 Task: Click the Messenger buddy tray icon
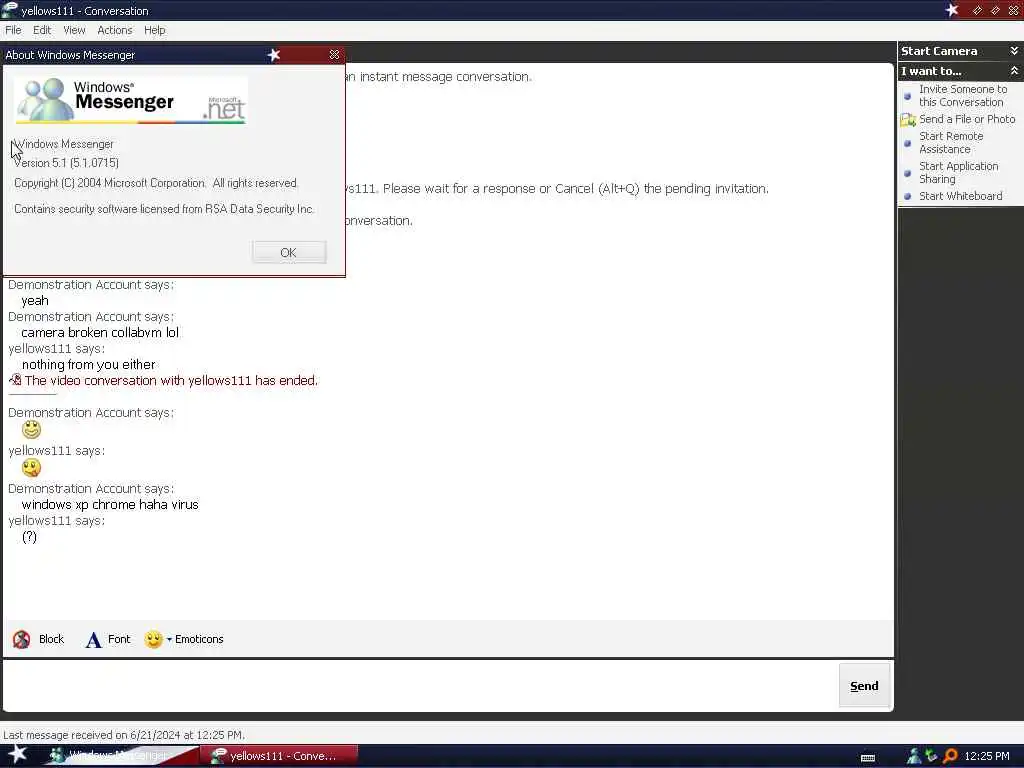click(x=914, y=756)
